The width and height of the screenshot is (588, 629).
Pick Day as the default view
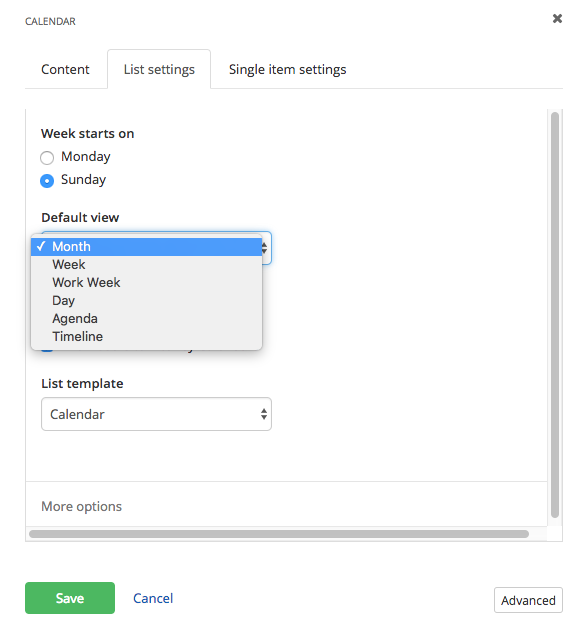146,301
